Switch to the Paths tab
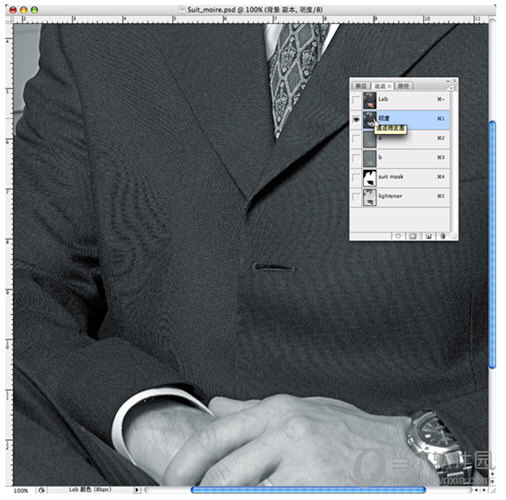Screen dimensions: 506x500 pos(404,86)
